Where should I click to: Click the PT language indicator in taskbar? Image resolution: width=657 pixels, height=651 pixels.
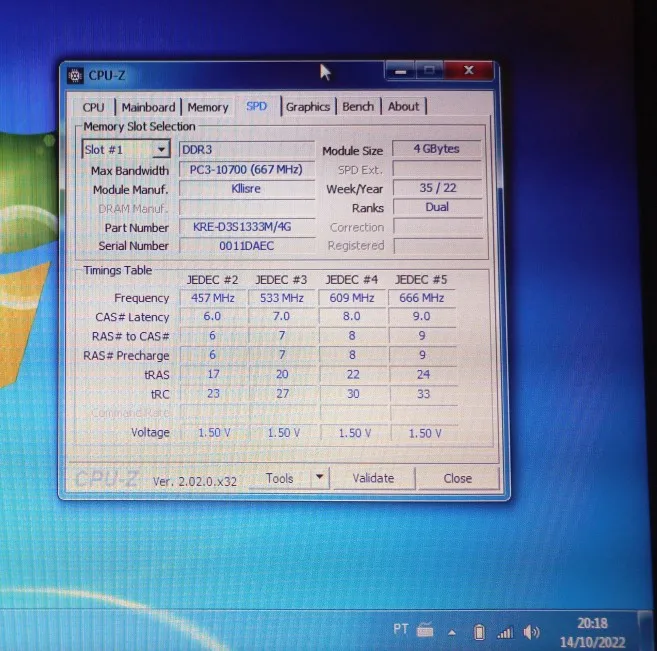click(400, 629)
